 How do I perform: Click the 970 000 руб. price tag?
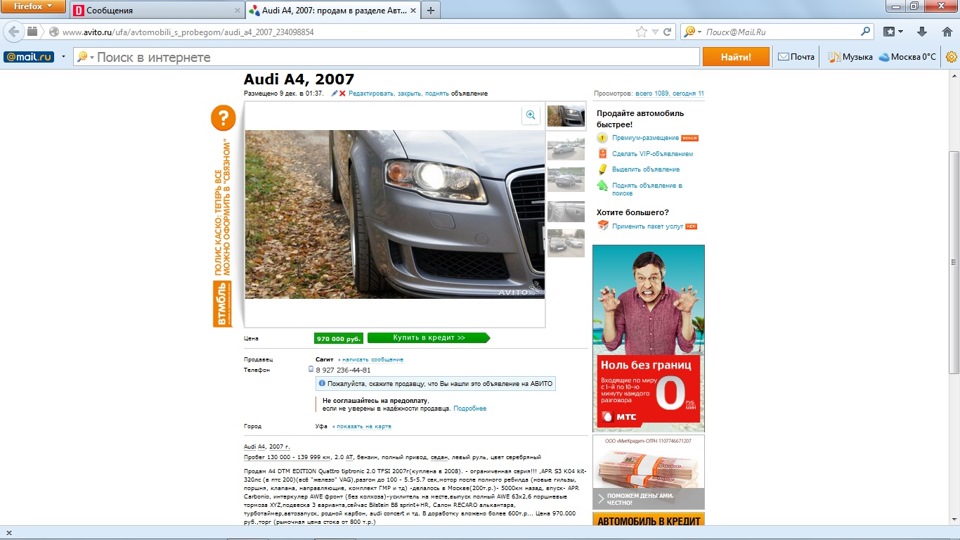pos(339,338)
